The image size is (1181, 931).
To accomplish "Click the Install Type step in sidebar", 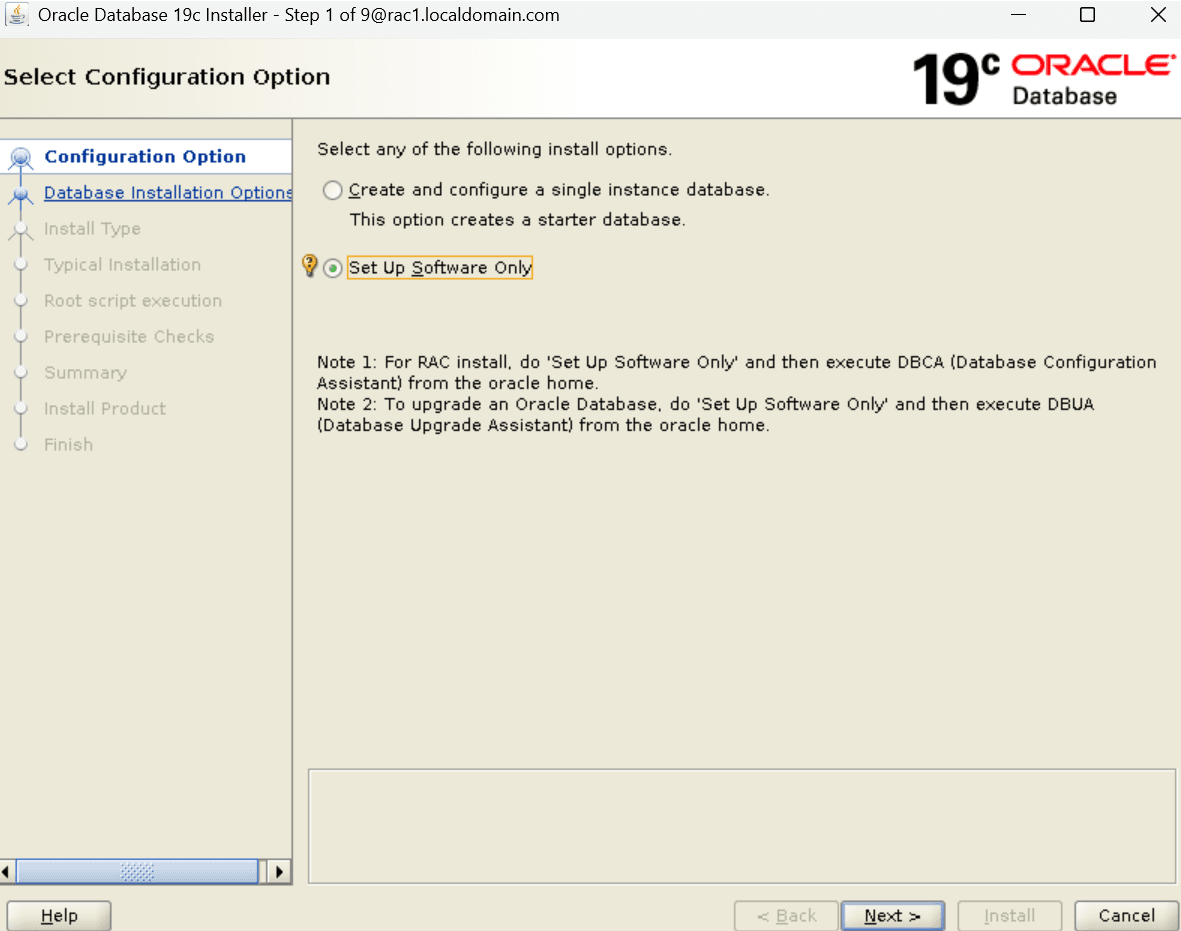I will 92,228.
